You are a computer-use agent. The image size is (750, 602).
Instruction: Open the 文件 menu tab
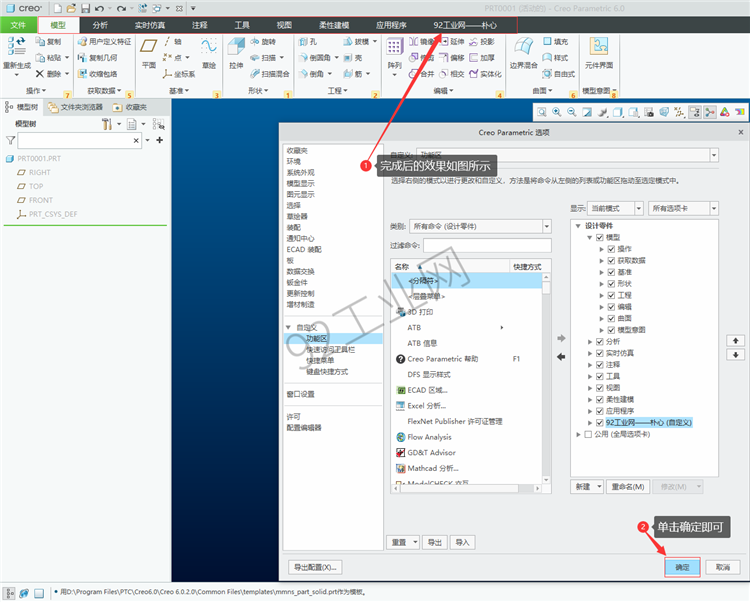tap(18, 25)
